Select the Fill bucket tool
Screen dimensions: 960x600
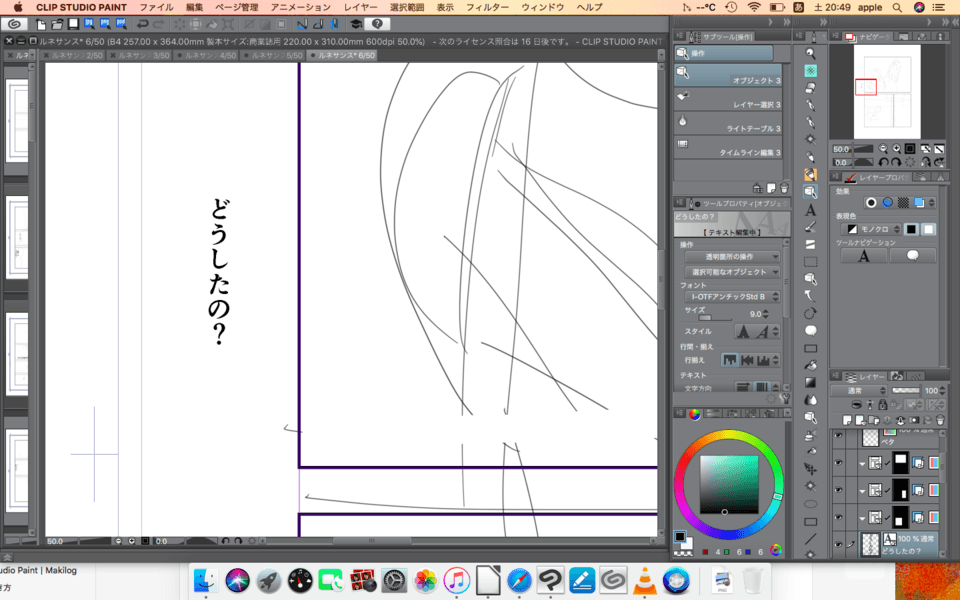click(x=810, y=365)
